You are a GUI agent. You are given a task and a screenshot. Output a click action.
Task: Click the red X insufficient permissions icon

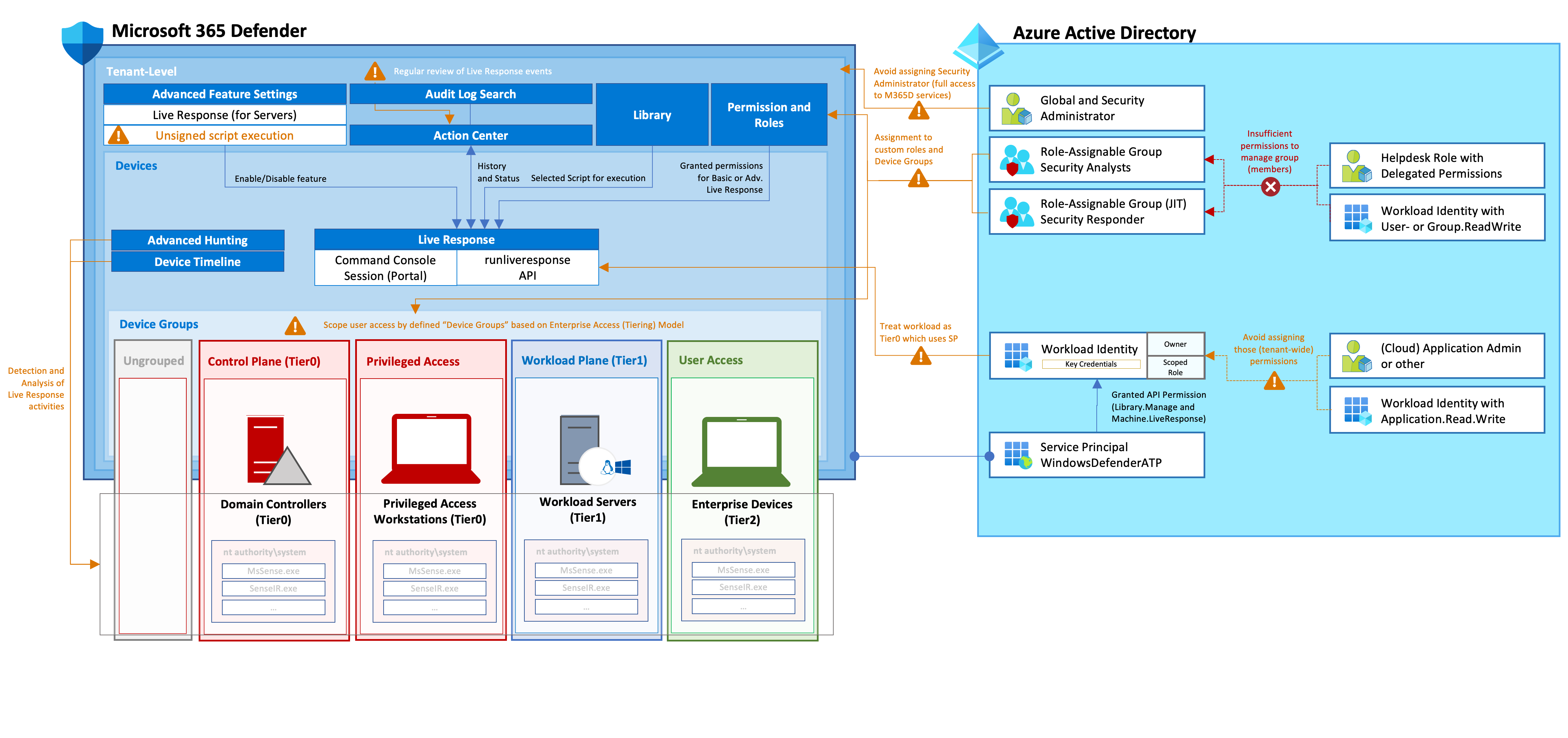click(x=1270, y=187)
